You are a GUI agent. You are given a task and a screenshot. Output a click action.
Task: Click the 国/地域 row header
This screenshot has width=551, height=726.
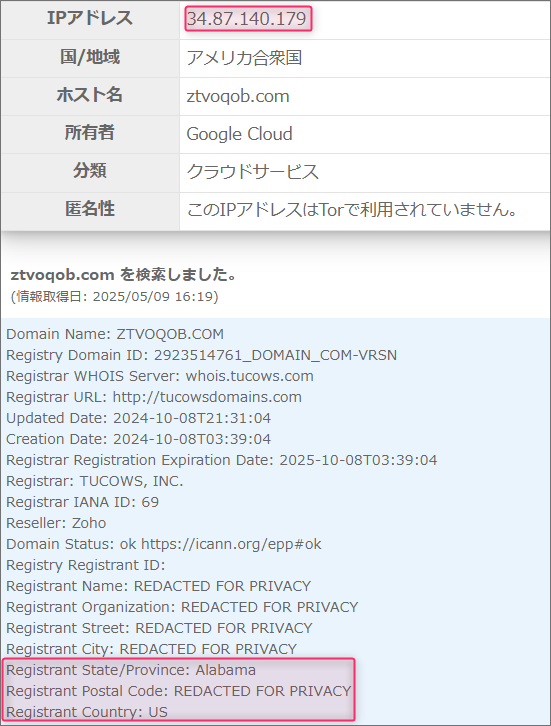click(x=90, y=57)
